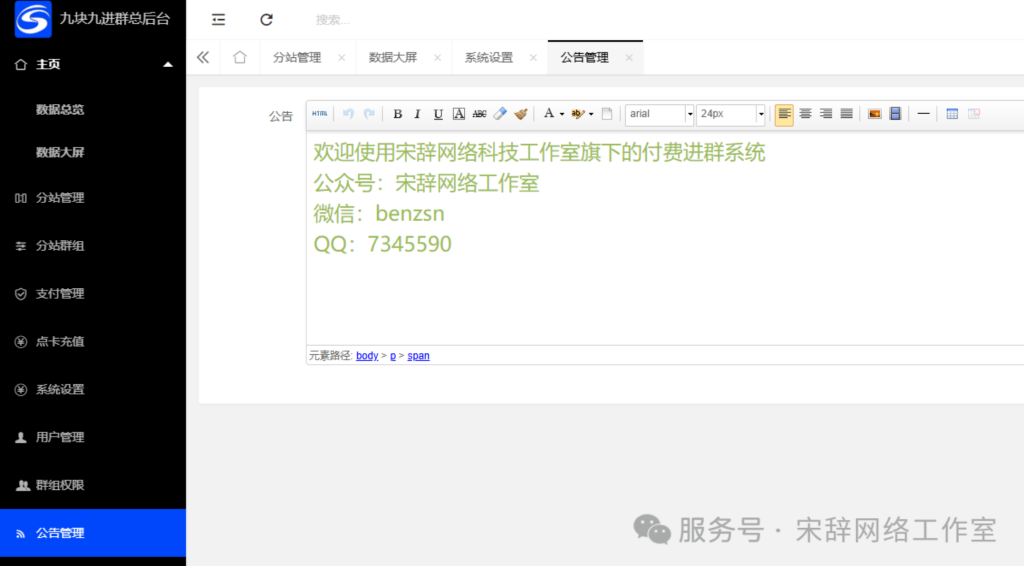The height and width of the screenshot is (566, 1024).
Task: Apply character border formatting
Action: [x=459, y=114]
